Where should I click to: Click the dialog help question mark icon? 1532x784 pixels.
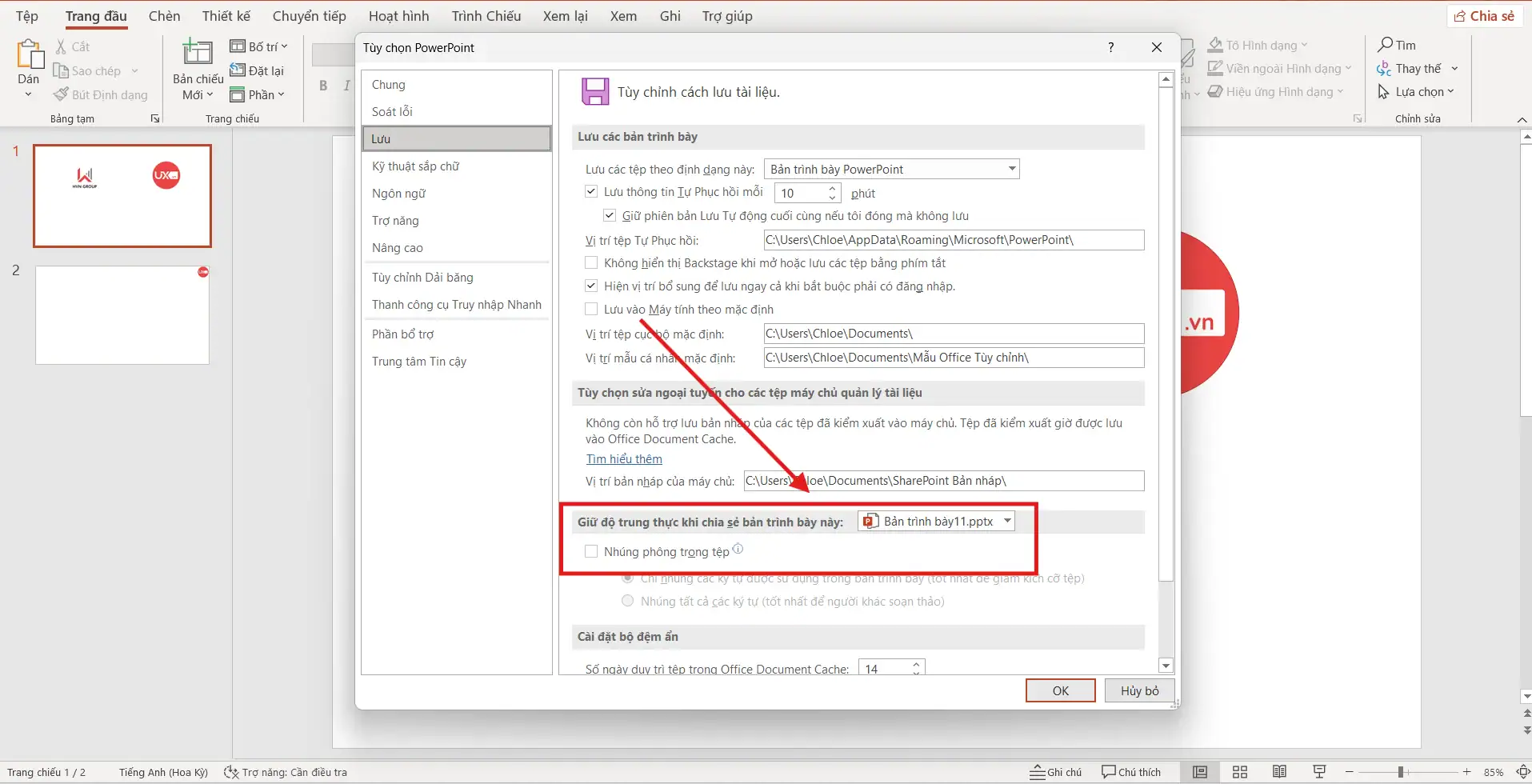click(x=1110, y=48)
